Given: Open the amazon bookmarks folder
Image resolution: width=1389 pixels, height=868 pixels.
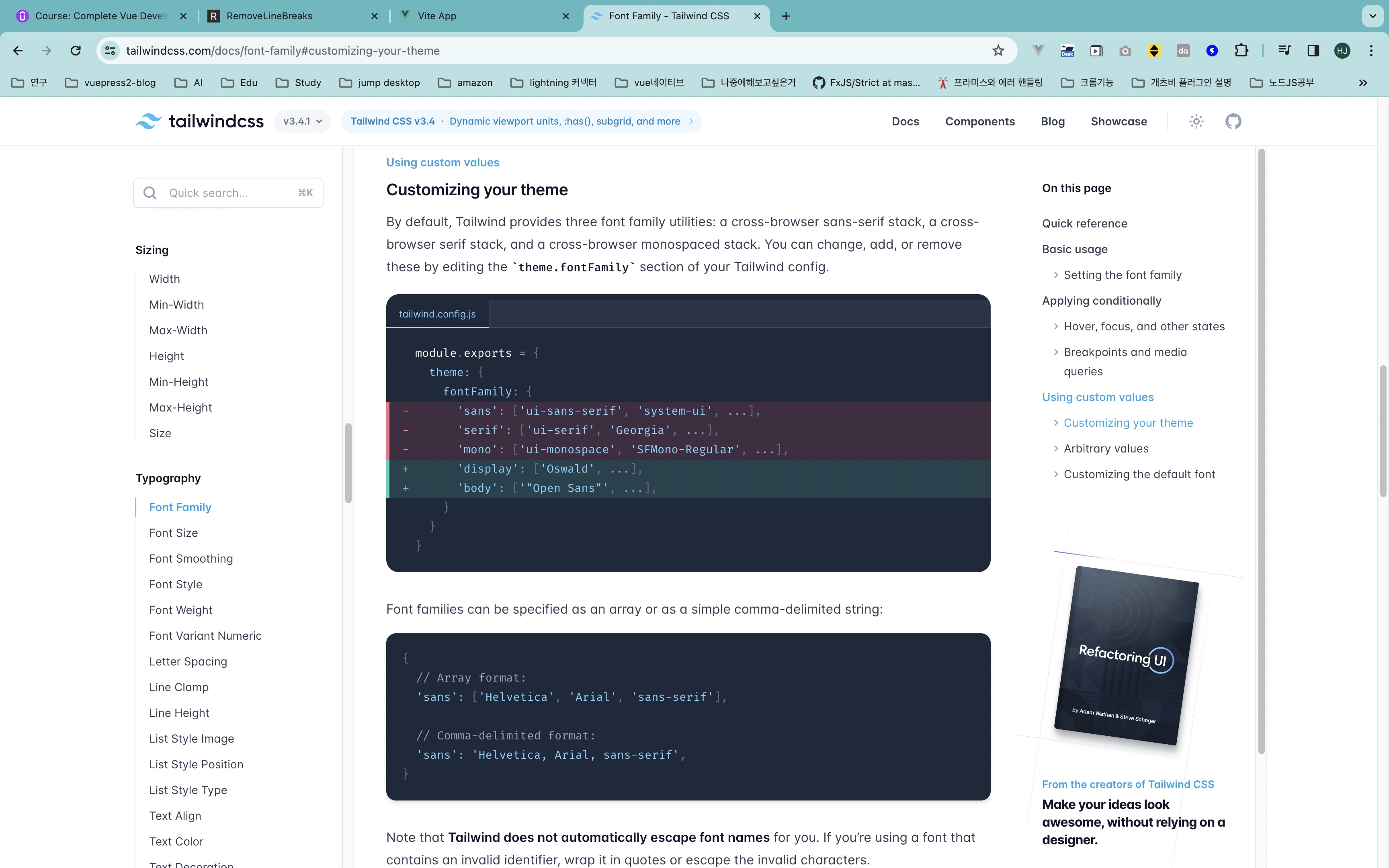Looking at the screenshot, I should click(x=465, y=82).
